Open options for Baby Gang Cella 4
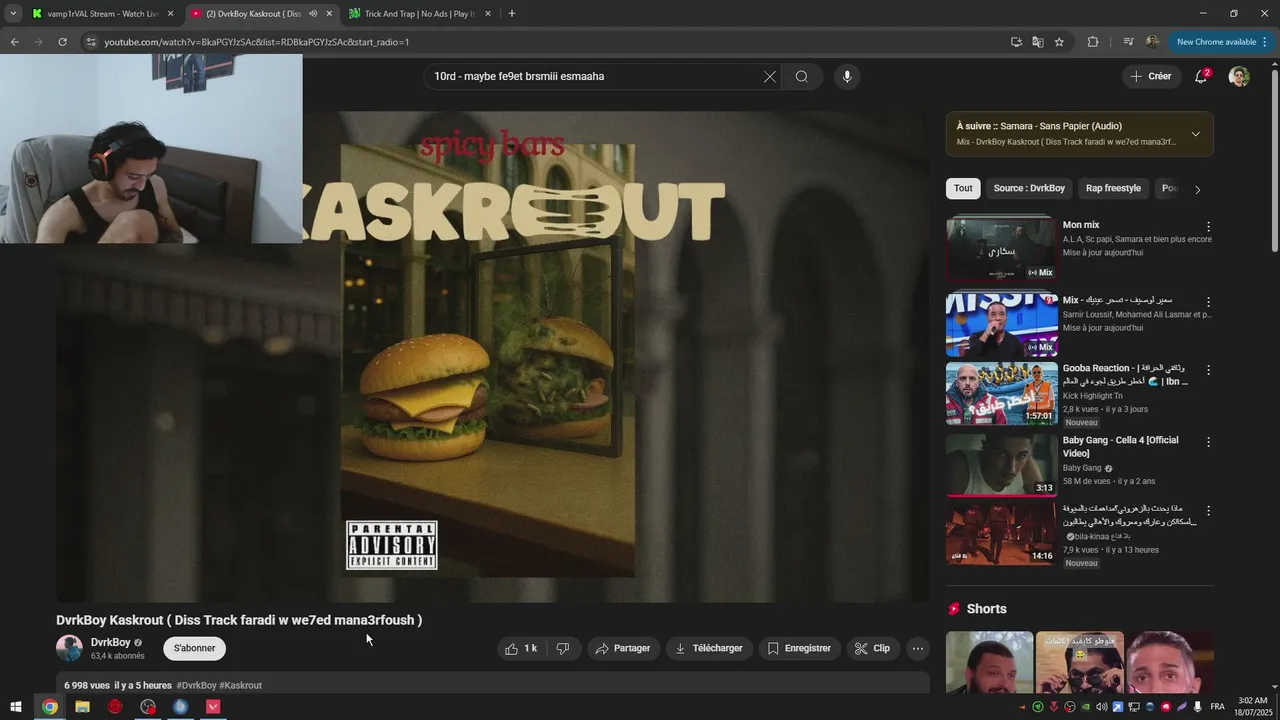This screenshot has height=720, width=1280. 1208,442
